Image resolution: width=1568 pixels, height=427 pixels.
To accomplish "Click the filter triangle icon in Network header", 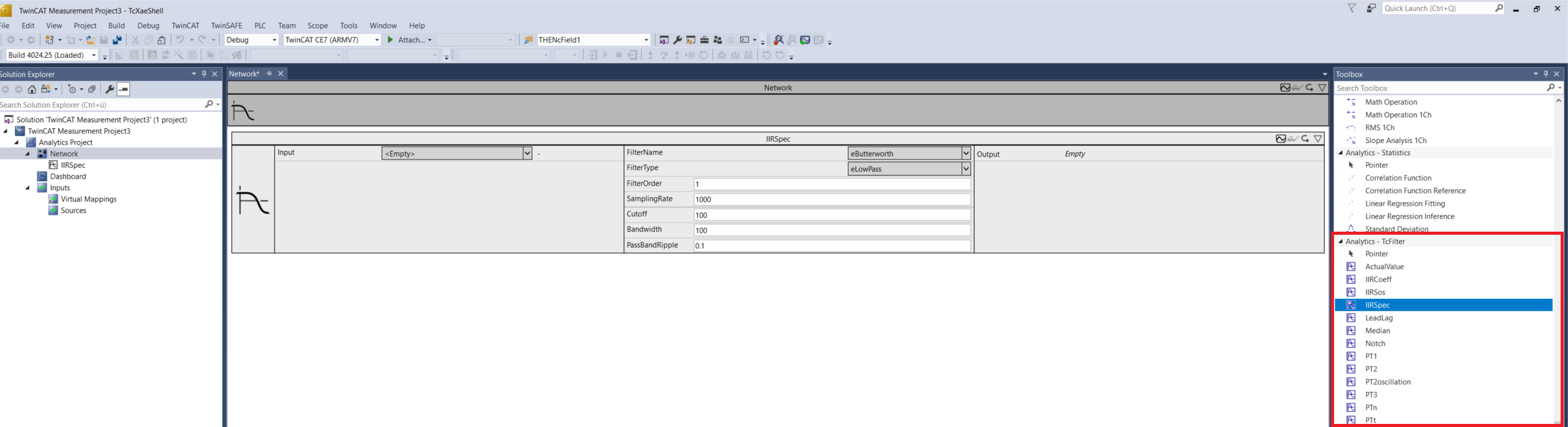I will click(1322, 87).
